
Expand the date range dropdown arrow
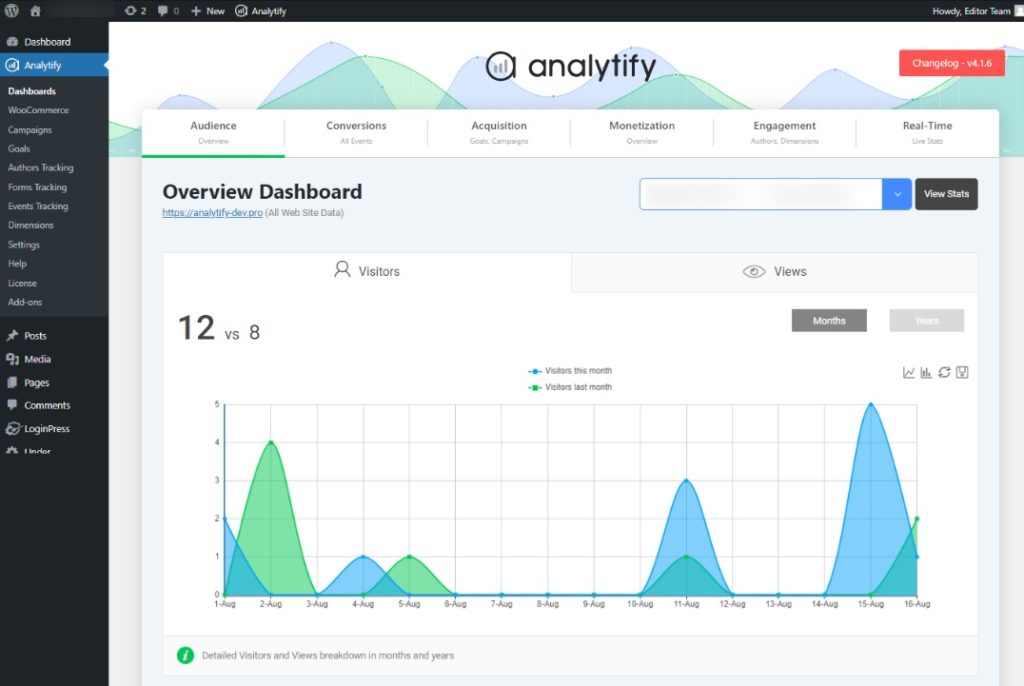click(x=897, y=194)
